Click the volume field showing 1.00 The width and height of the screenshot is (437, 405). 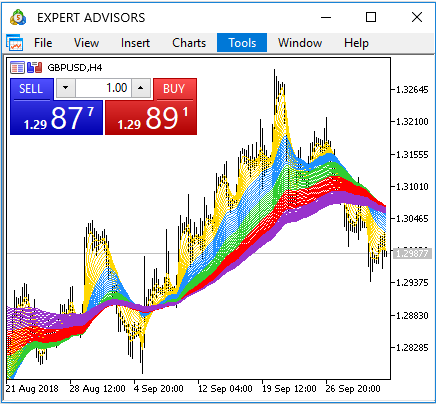click(x=103, y=88)
